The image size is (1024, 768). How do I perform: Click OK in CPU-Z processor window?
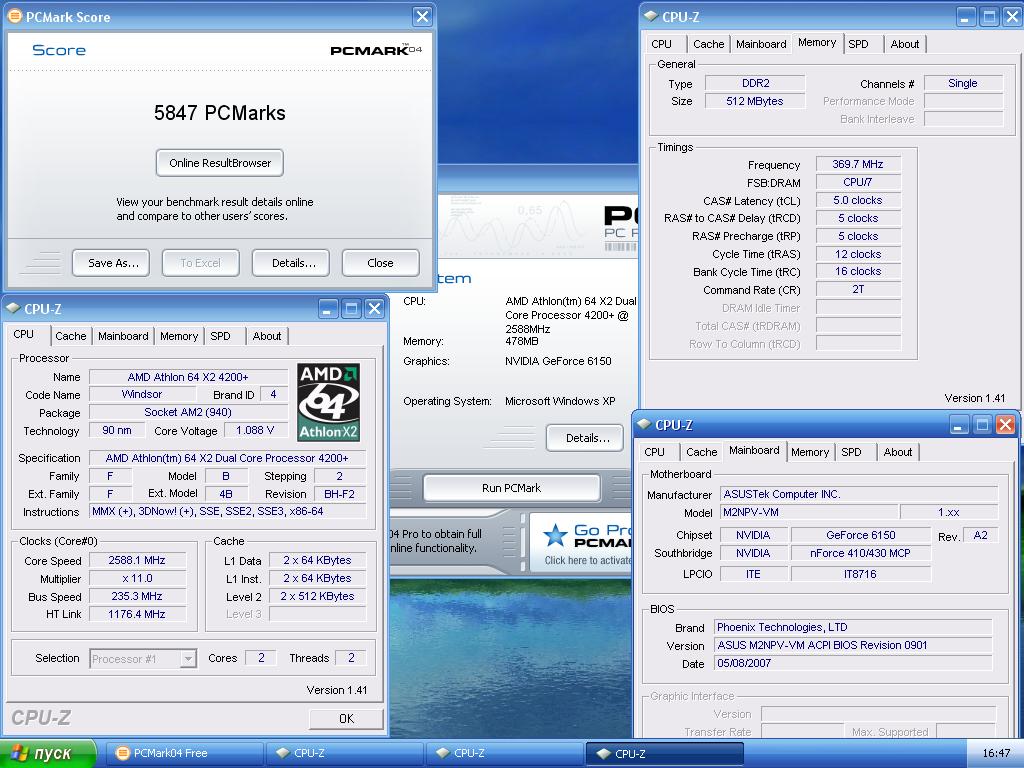pos(346,718)
